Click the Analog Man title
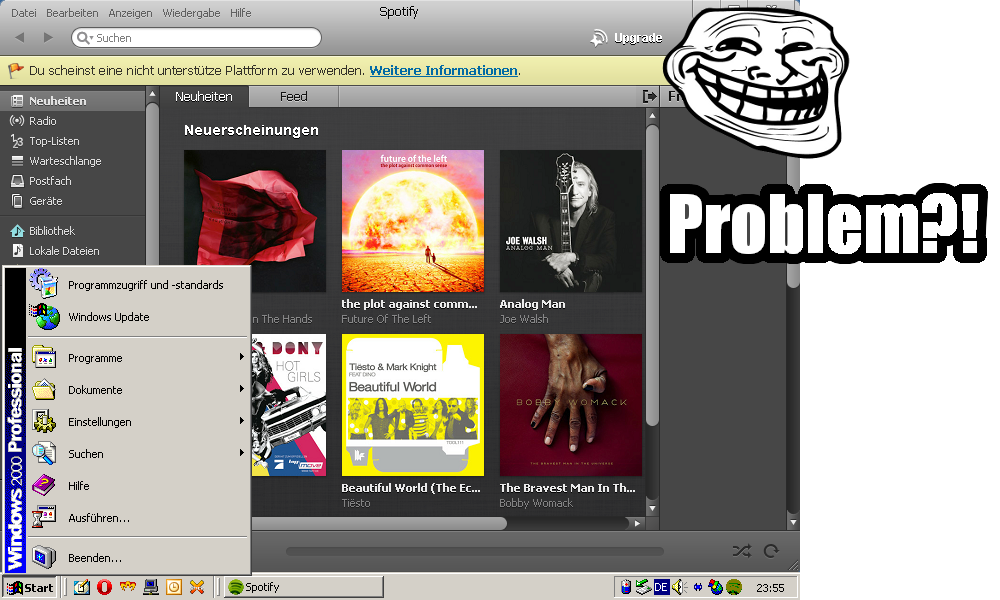This screenshot has width=1000, height=600. tap(533, 304)
